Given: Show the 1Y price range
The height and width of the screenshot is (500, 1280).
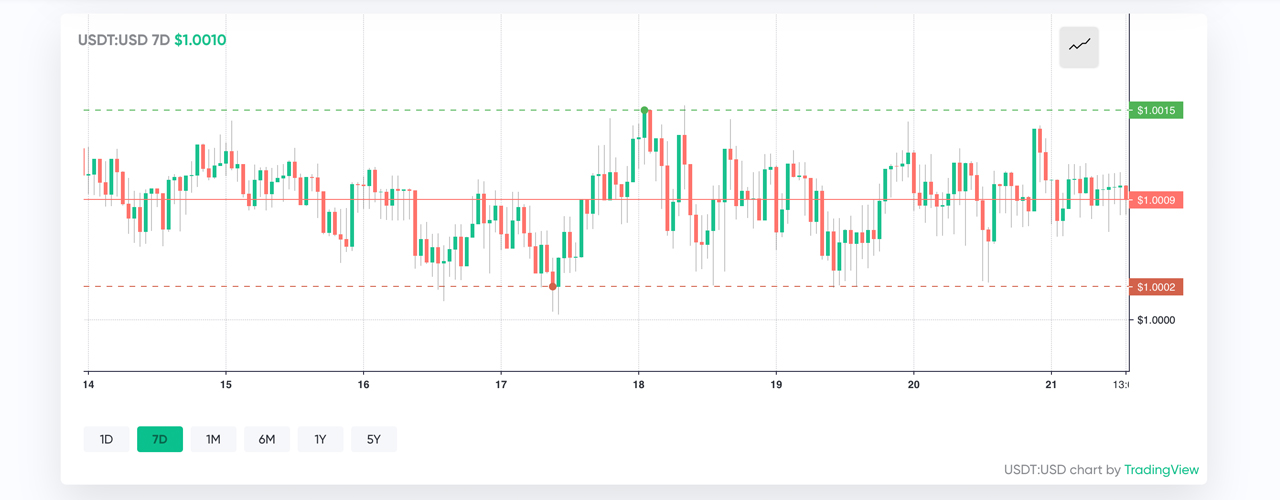Looking at the screenshot, I should tap(320, 439).
